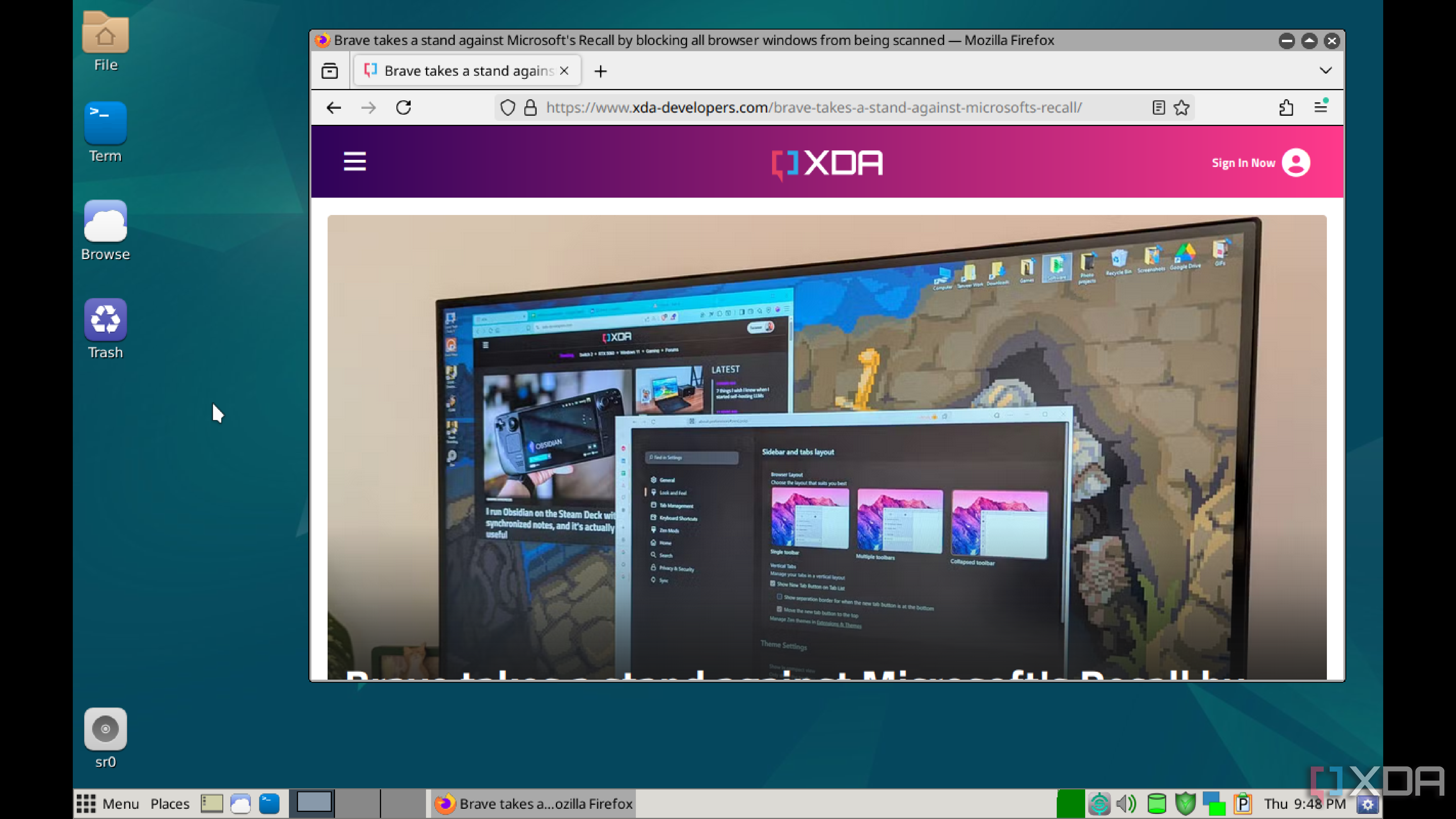Click Sign In Now link
This screenshot has width=1456, height=819.
[x=1244, y=163]
